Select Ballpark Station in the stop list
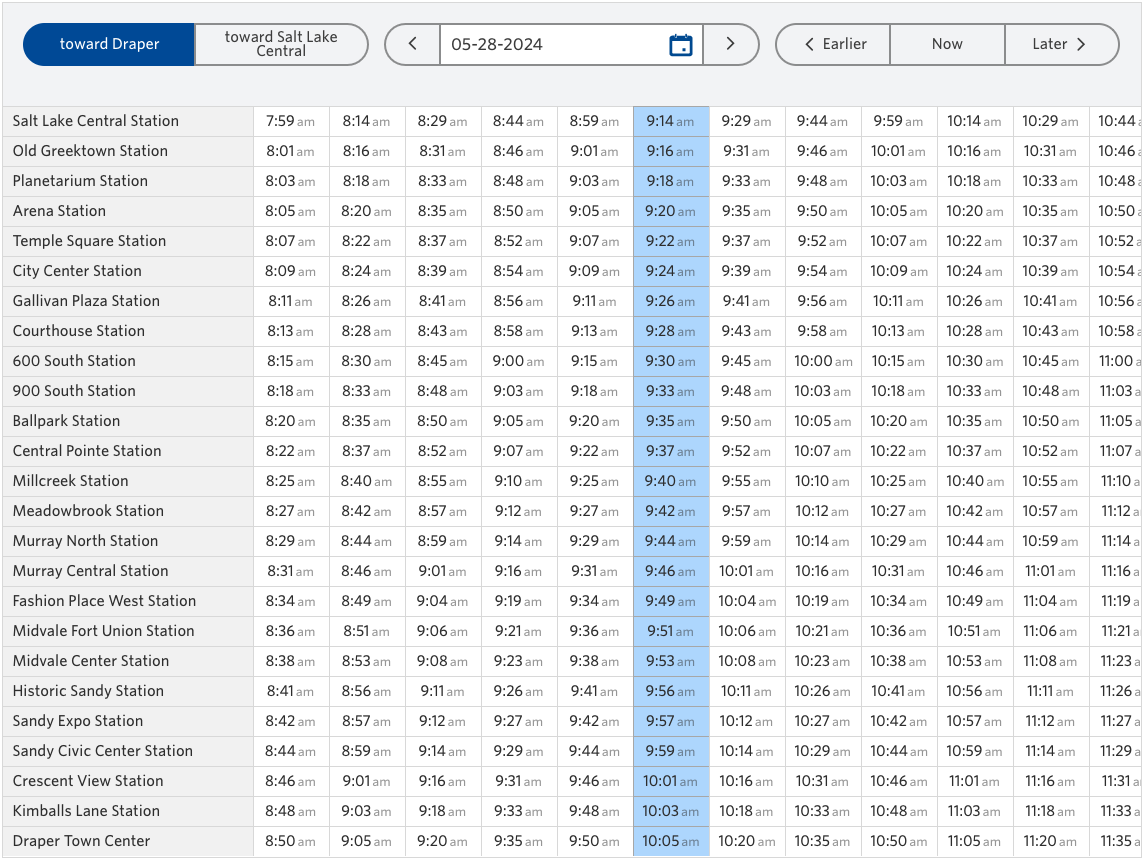The height and width of the screenshot is (860, 1144). click(67, 421)
